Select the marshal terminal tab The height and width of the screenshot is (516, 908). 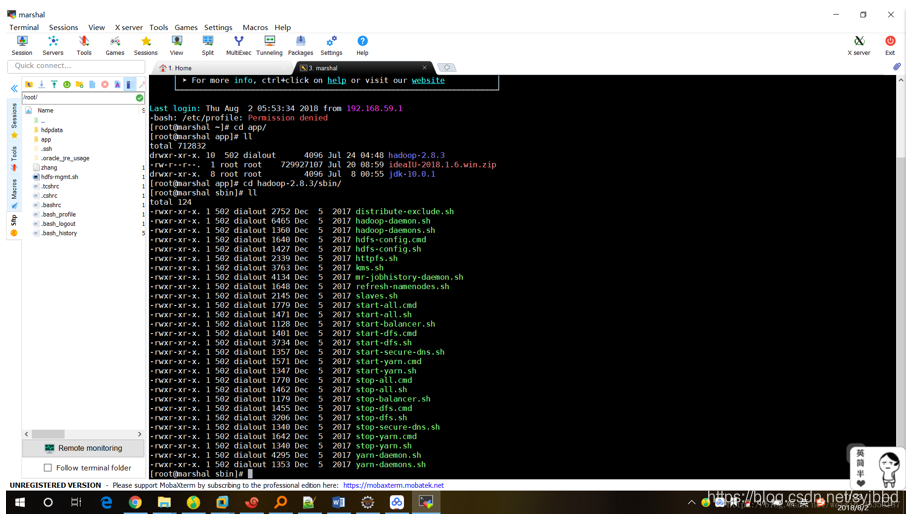tap(364, 68)
